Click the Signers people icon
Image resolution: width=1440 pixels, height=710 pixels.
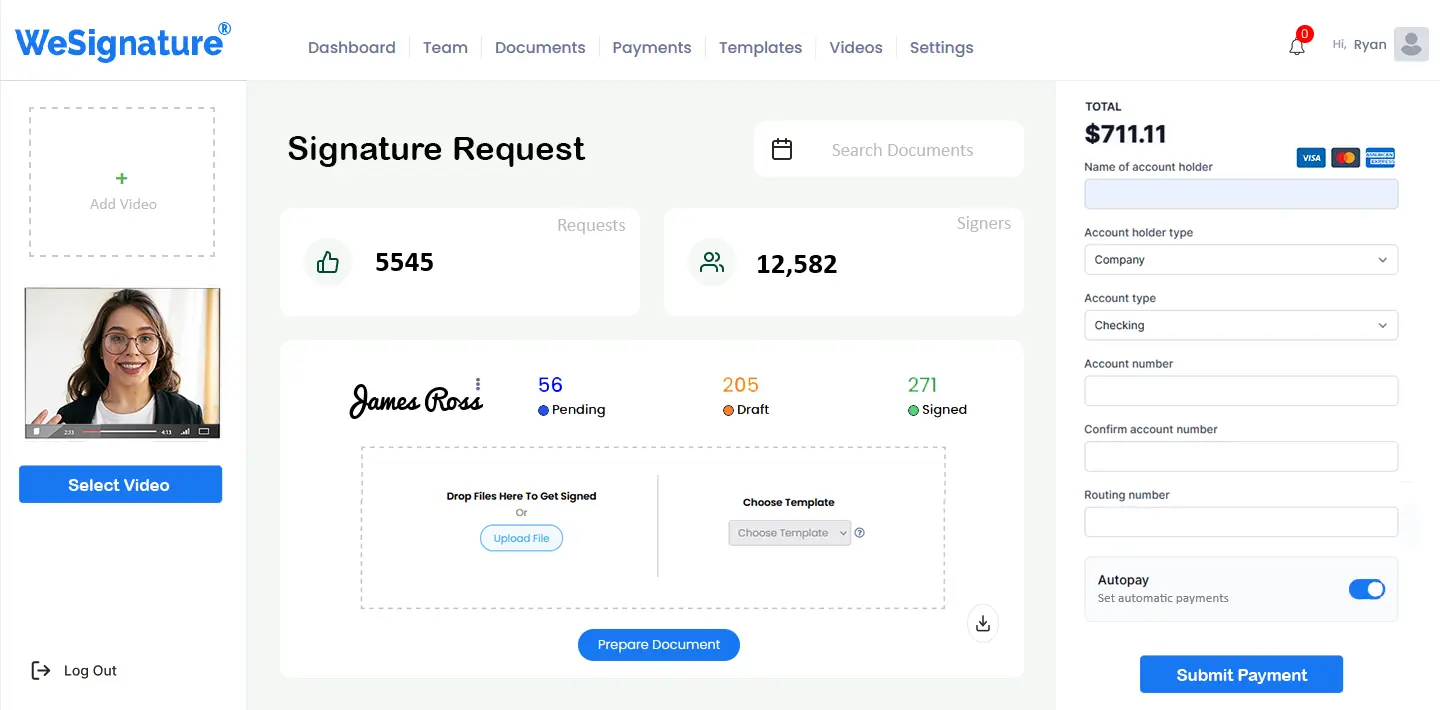pyautogui.click(x=712, y=263)
